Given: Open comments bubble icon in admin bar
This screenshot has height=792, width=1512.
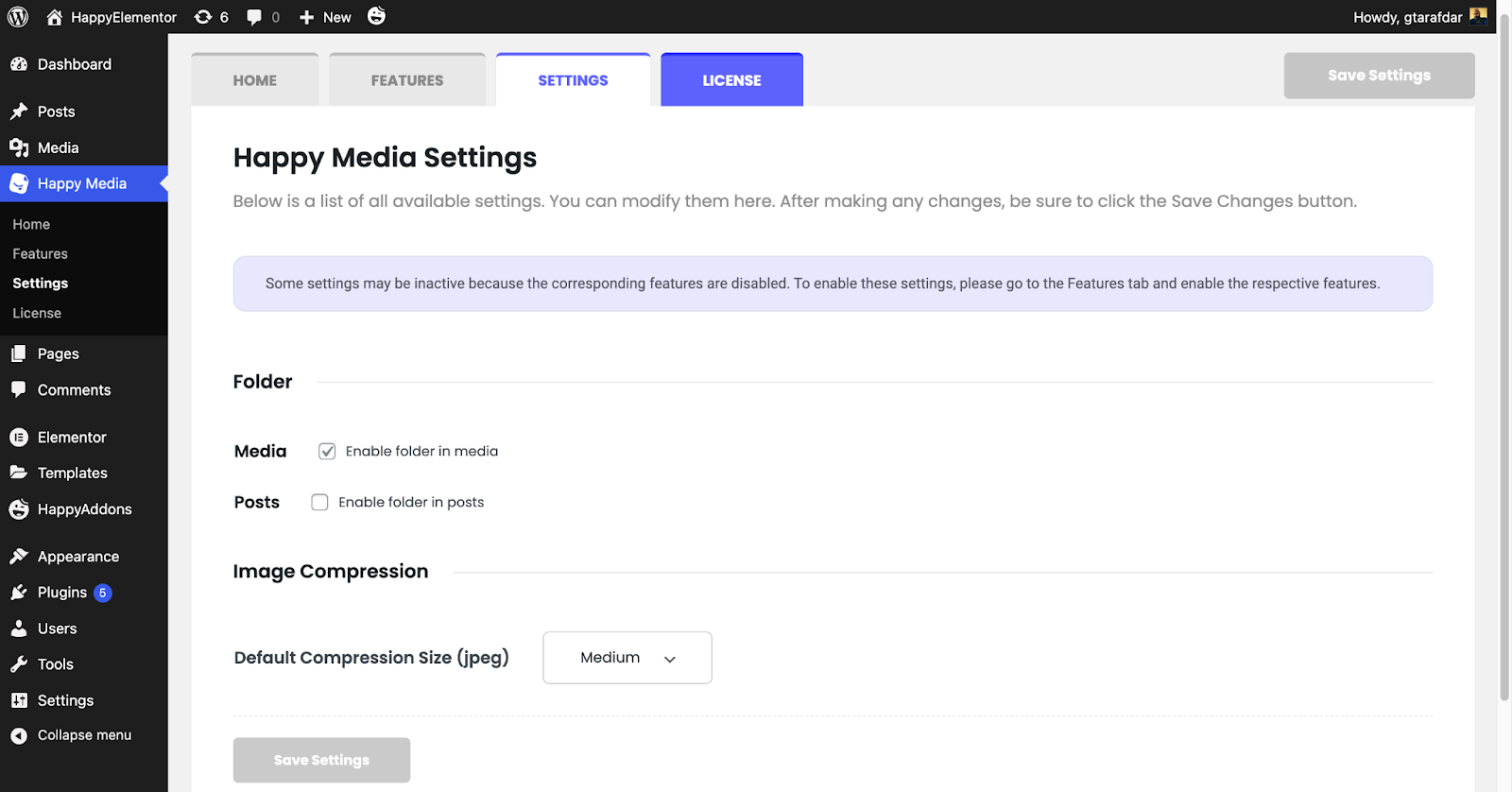Looking at the screenshot, I should coord(254,17).
